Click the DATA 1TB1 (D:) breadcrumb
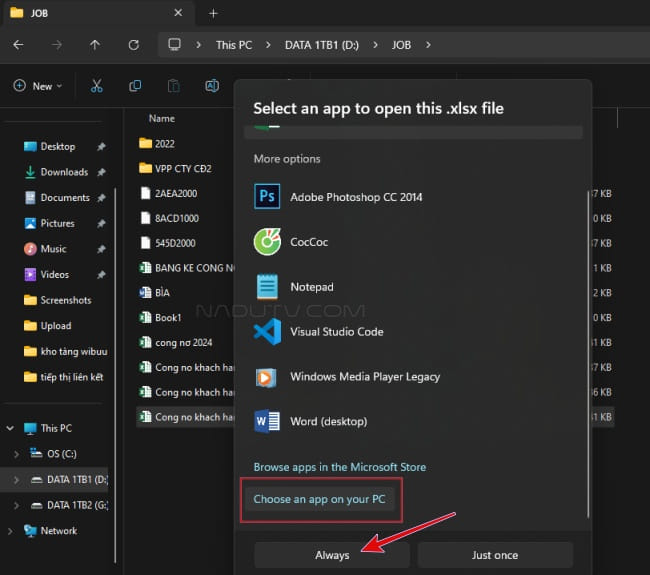This screenshot has width=650, height=575. 322,45
